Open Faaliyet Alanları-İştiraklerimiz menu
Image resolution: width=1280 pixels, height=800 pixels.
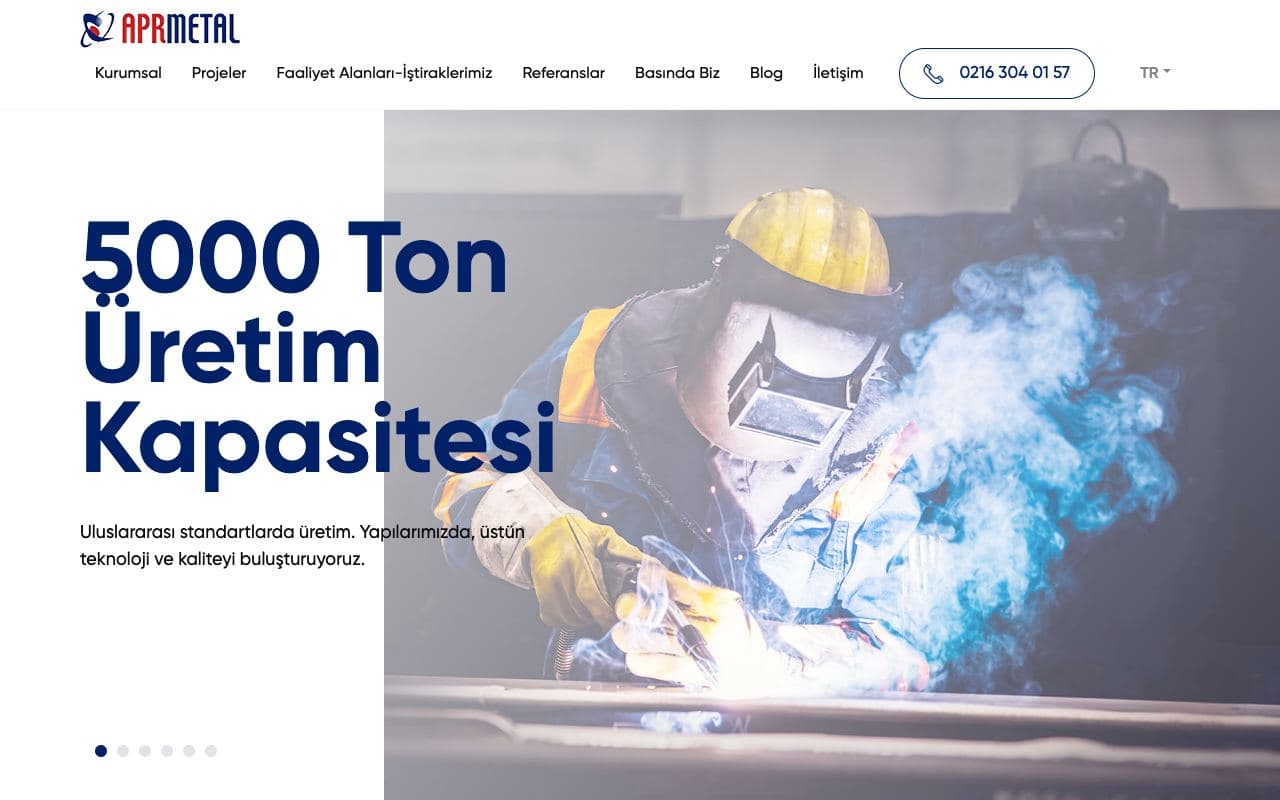384,73
